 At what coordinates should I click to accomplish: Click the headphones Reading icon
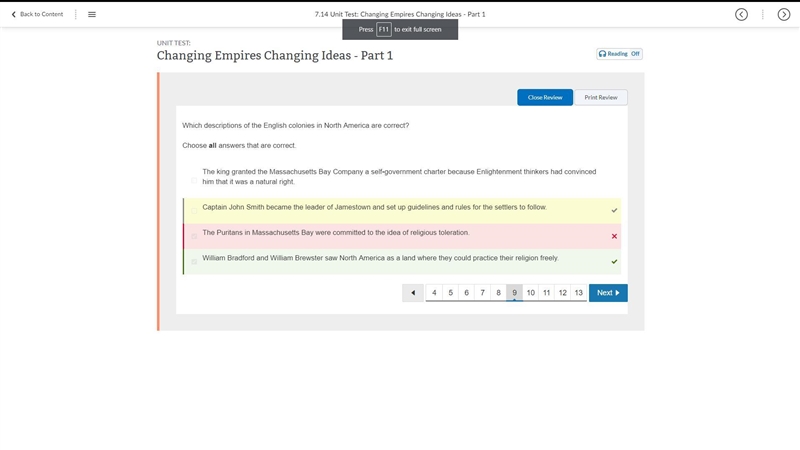pos(603,54)
